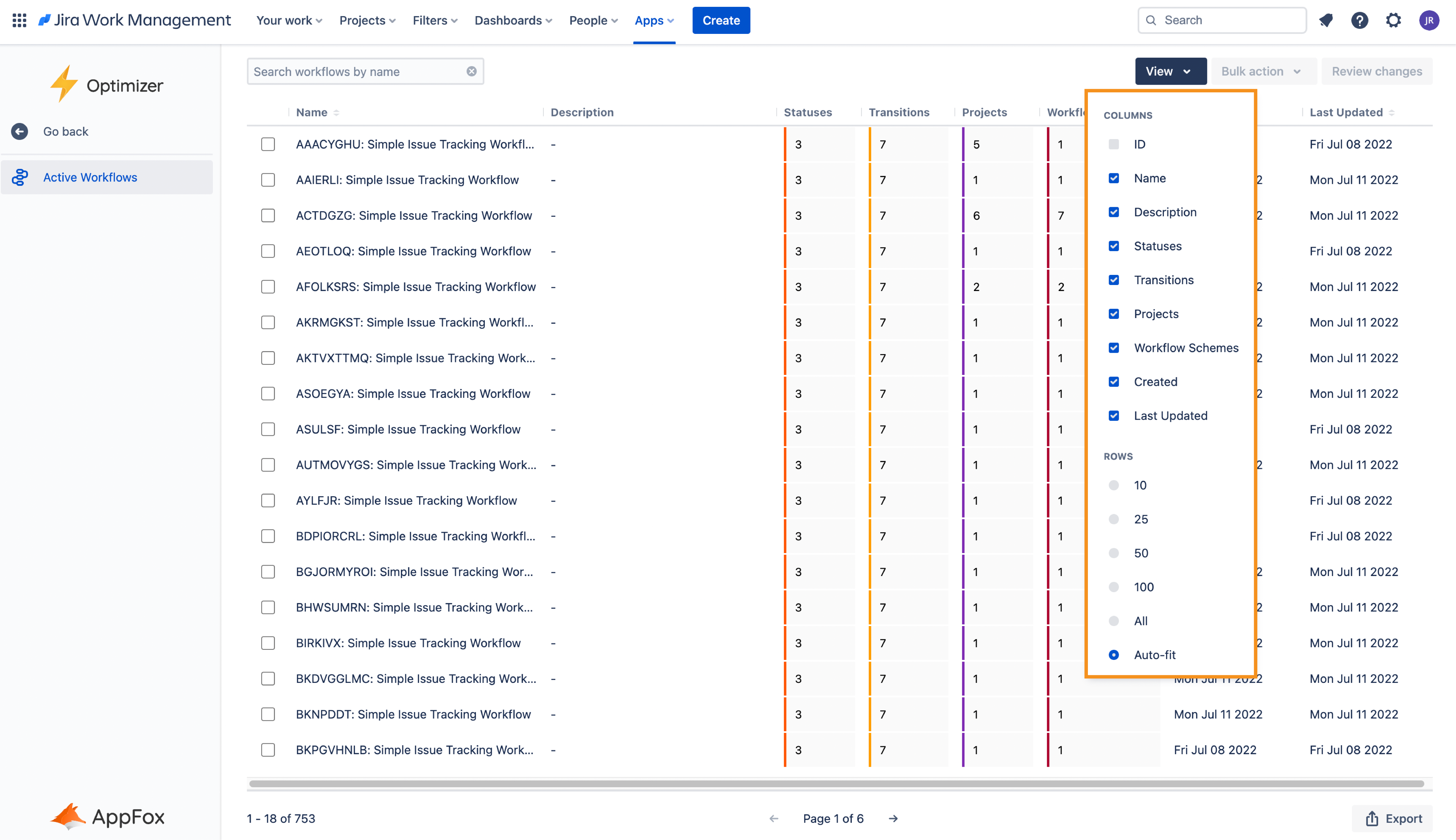Viewport: 1456px width, 840px height.
Task: Click the notifications icon in header
Action: point(1326,20)
